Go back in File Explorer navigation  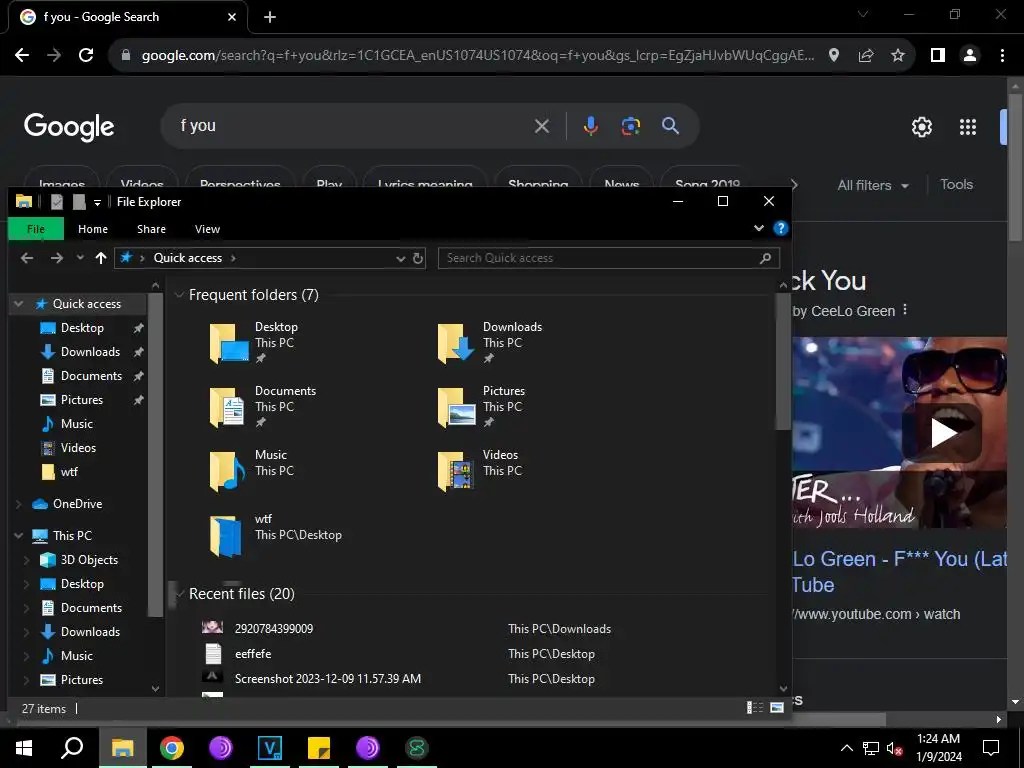coord(27,258)
